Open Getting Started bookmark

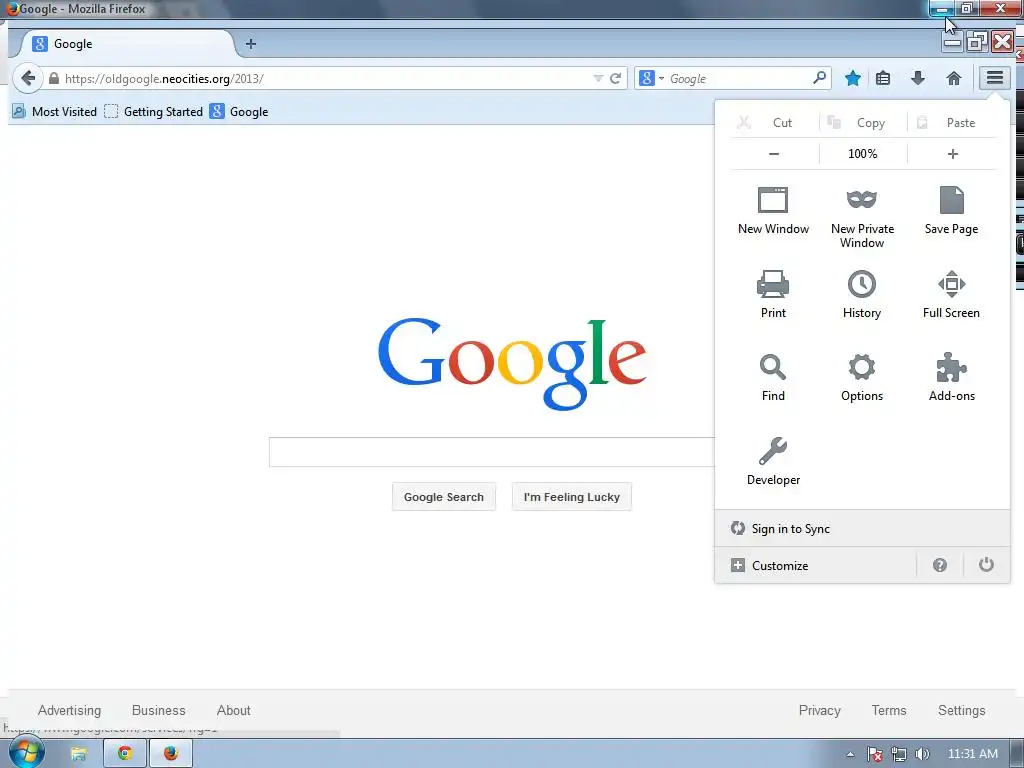[154, 112]
